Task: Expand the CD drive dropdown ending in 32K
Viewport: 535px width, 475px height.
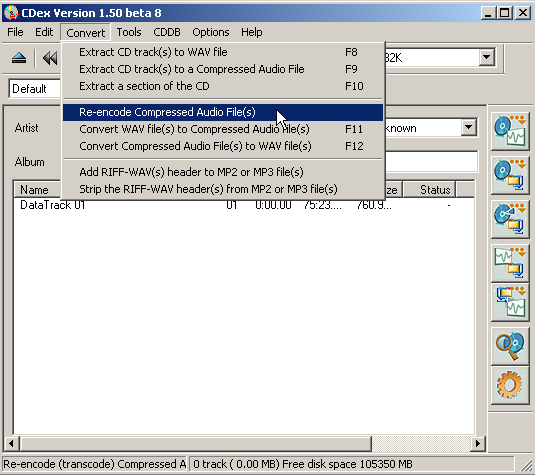Action: (x=487, y=58)
